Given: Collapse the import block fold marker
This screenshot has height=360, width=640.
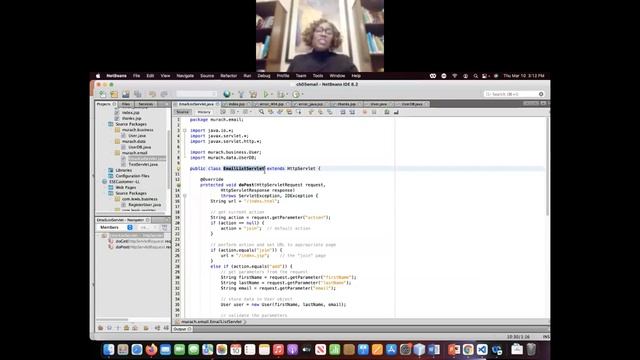Looking at the screenshot, I should [184, 131].
